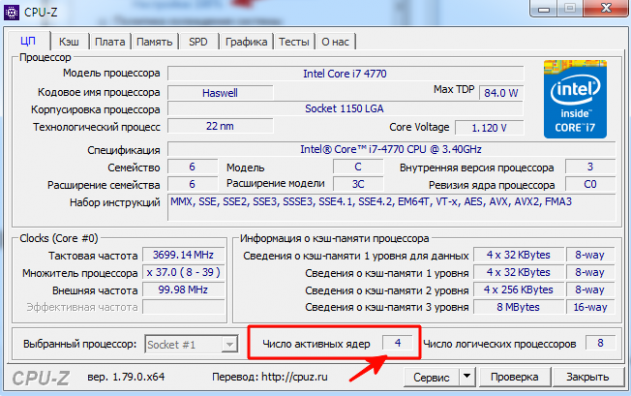
Task: Click the L2 cache 4 x 256 KBytes value
Action: click(518, 290)
